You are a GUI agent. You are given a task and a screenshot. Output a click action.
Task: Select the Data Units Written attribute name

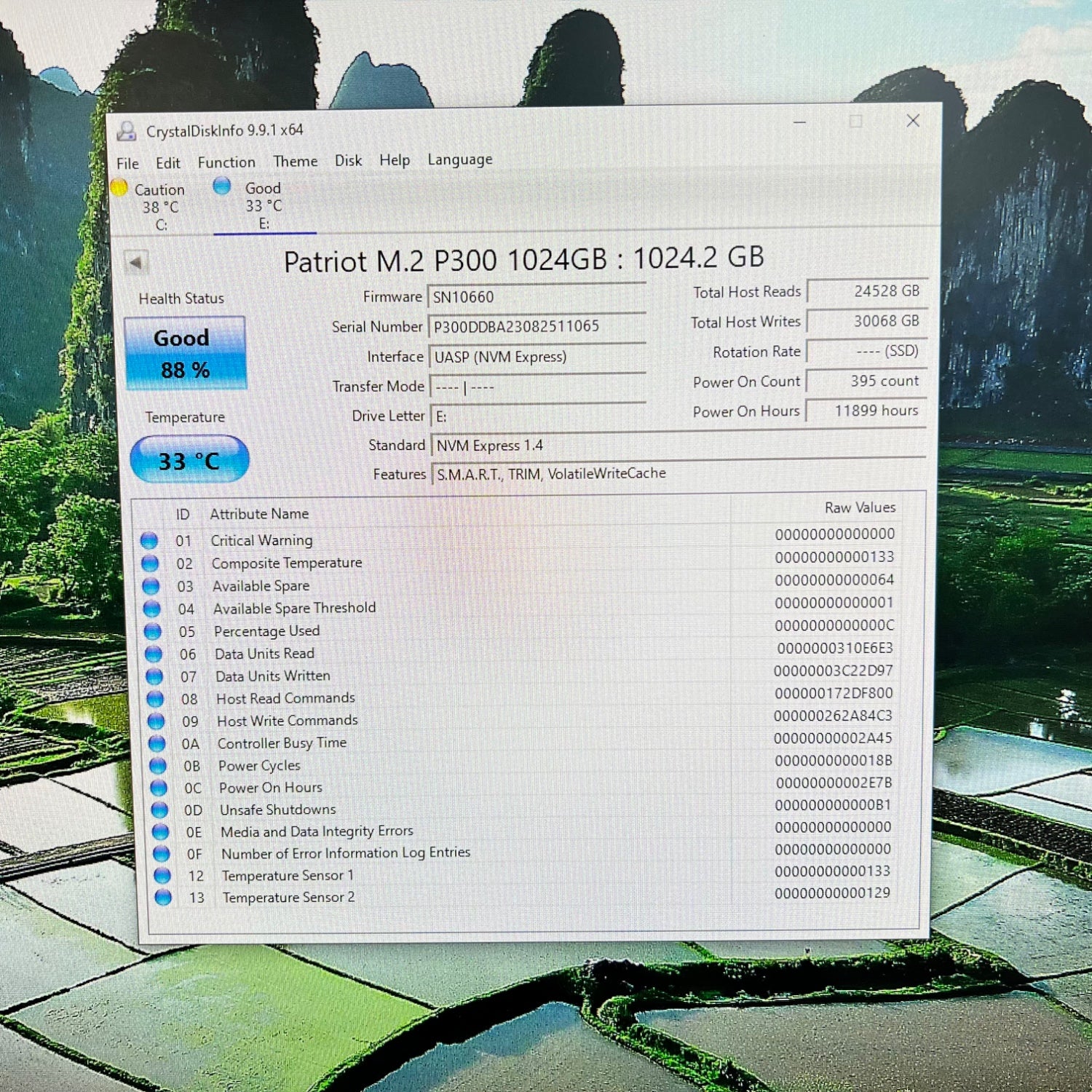[x=272, y=676]
